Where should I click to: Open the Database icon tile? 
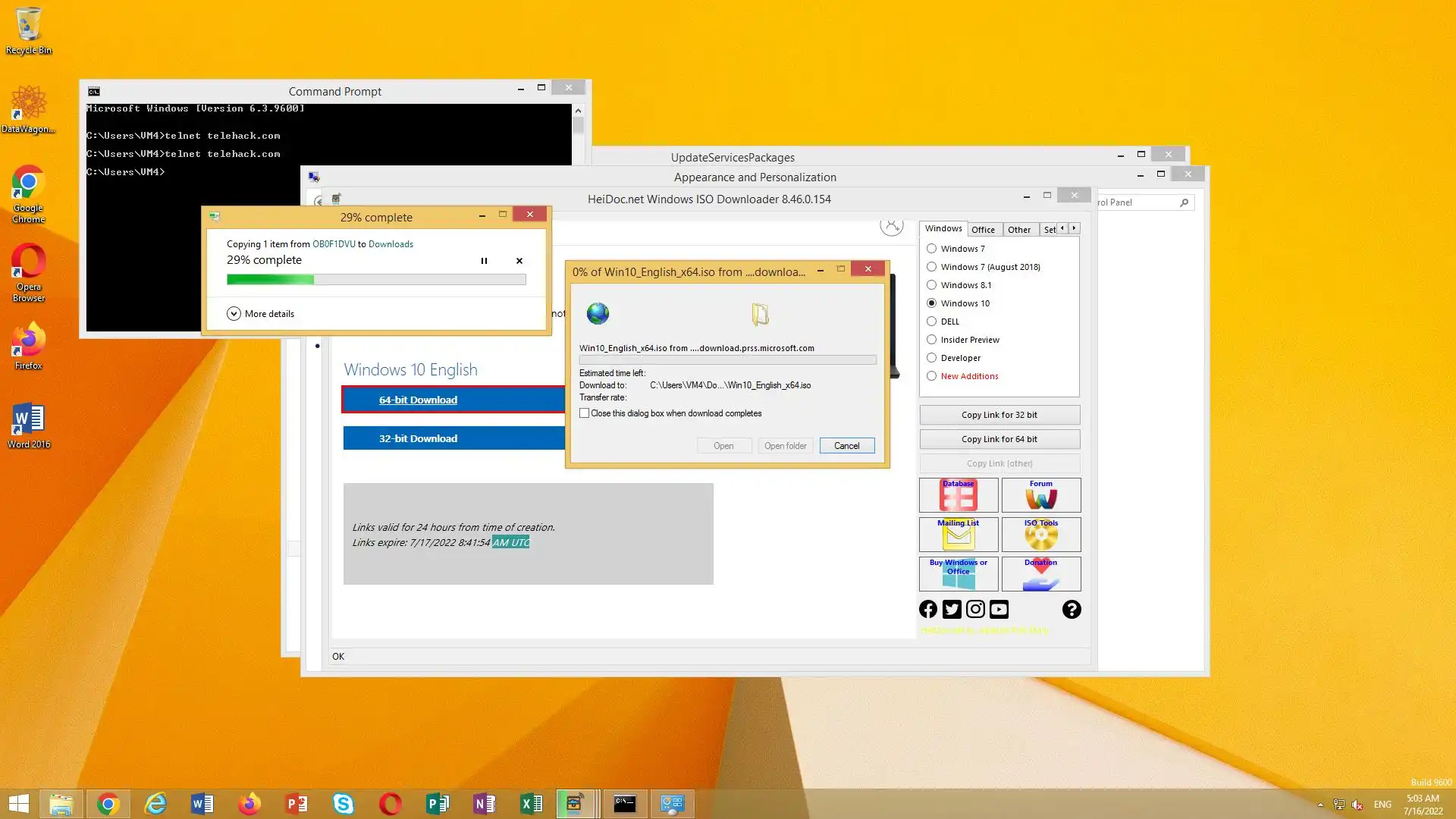pos(958,495)
